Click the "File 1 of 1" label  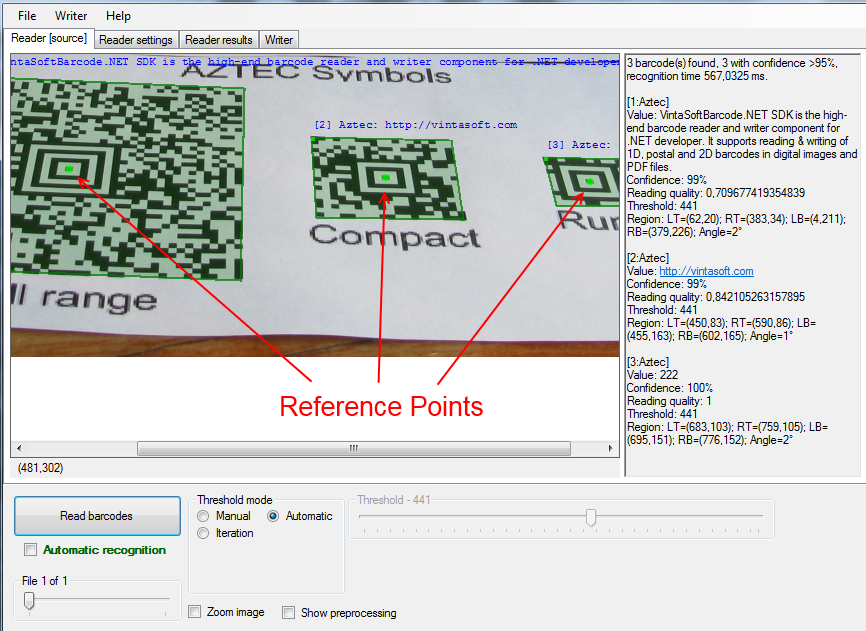click(45, 581)
